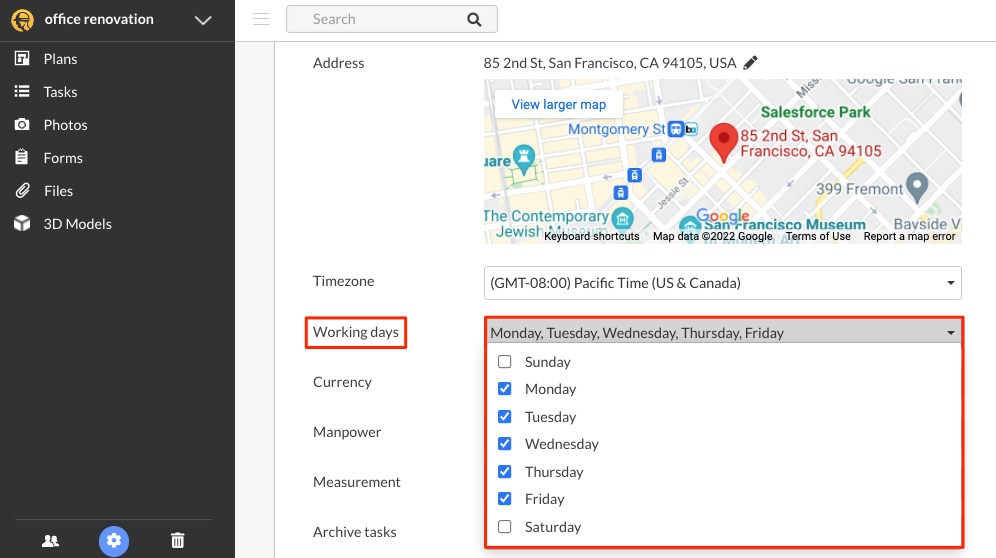Open the Timezone dropdown
Screen dimensions: 996x558
point(722,283)
